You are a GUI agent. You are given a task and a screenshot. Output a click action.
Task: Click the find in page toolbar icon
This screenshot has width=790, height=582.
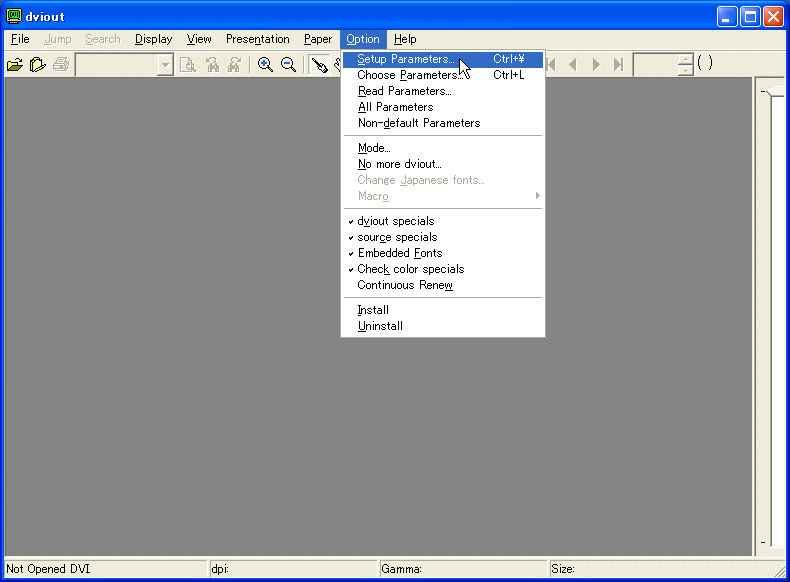187,65
